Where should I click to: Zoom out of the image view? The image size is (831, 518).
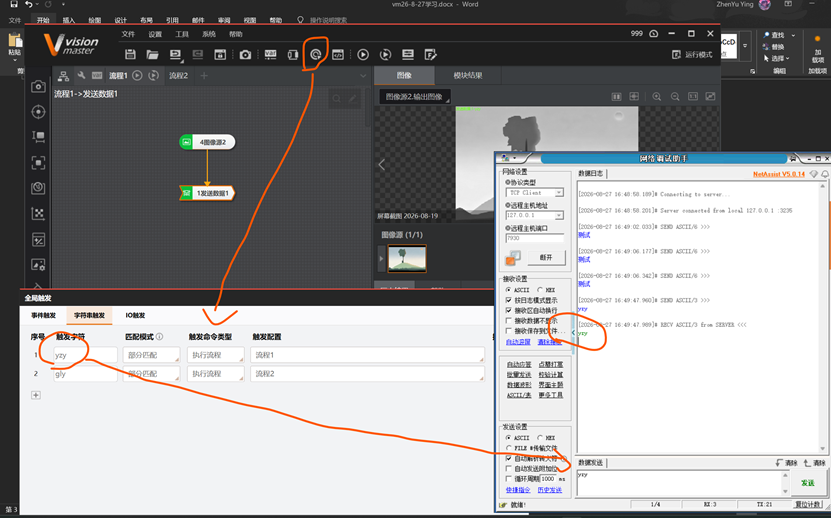(x=675, y=96)
